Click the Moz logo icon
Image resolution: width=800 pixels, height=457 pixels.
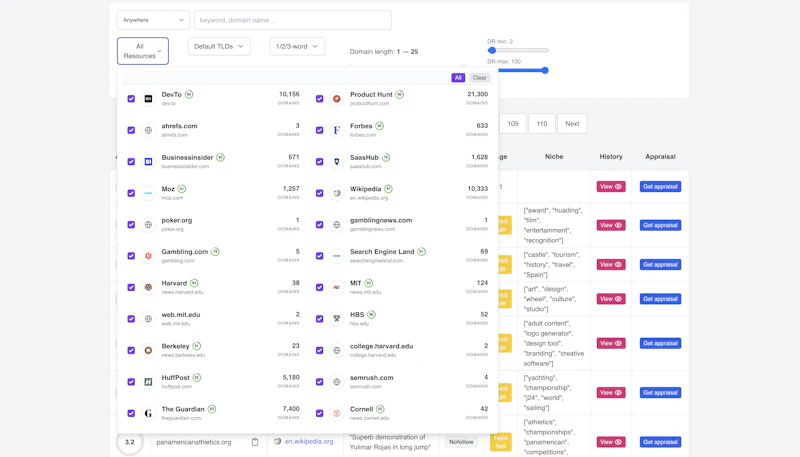148,193
